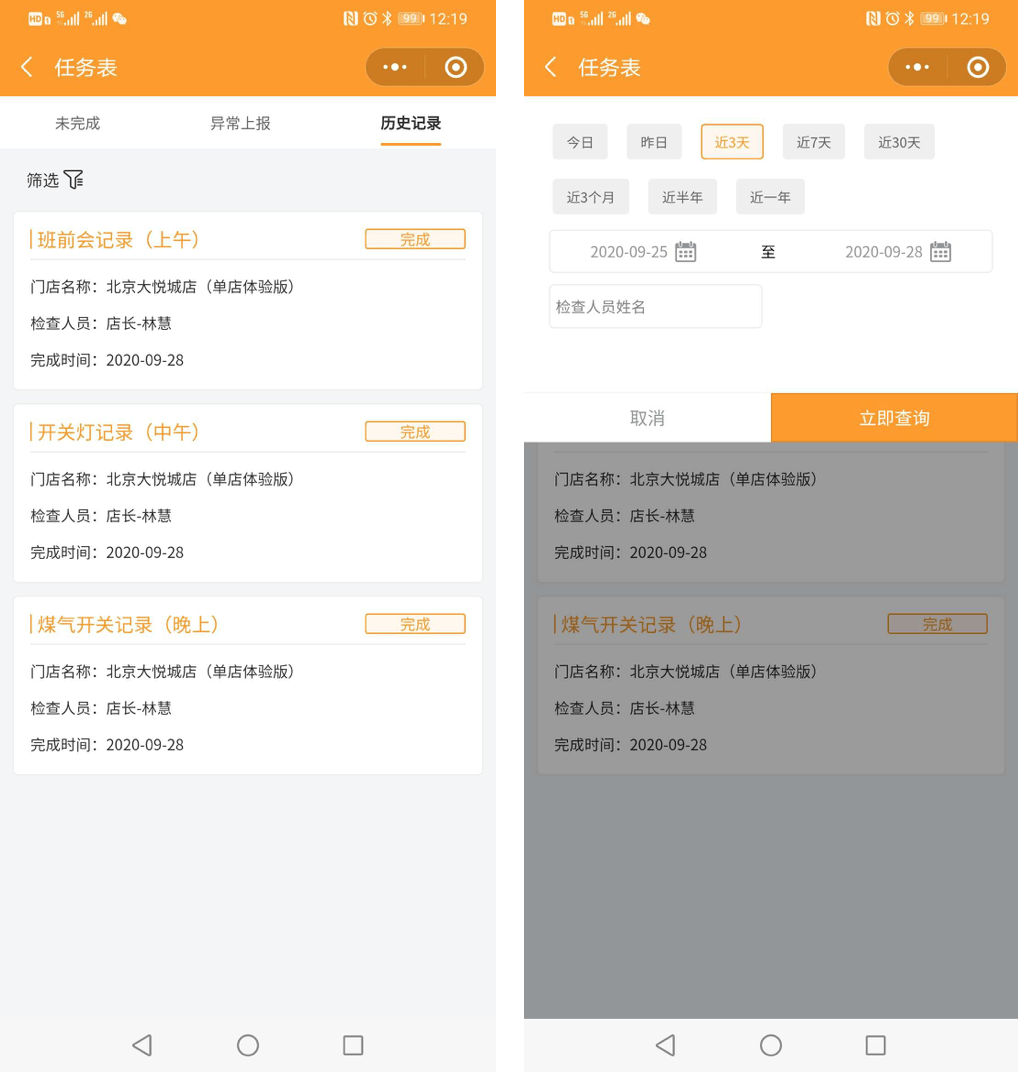Image resolution: width=1018 pixels, height=1072 pixels.
Task: Select the 近7天 date range chip
Action: (x=813, y=142)
